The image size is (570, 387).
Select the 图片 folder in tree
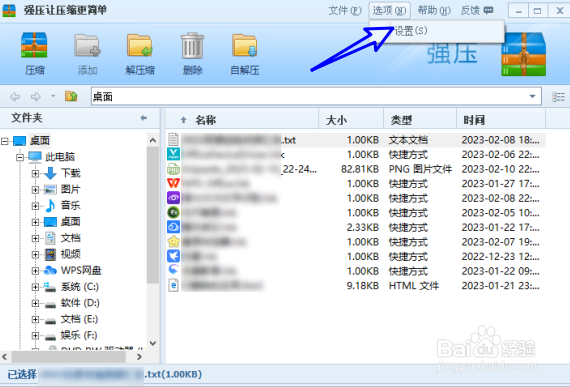point(71,189)
